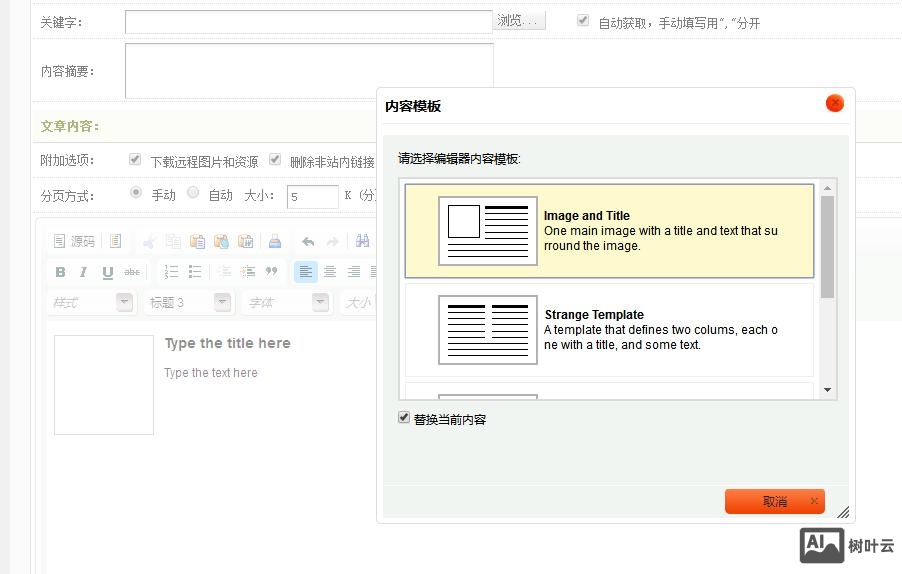This screenshot has width=902, height=574.
Task: Choose the Strange Template entry
Action: [609, 329]
